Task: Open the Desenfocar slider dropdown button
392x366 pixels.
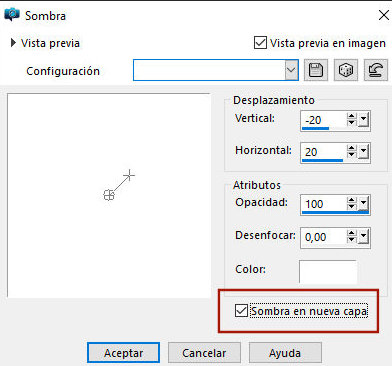Action: (x=363, y=236)
